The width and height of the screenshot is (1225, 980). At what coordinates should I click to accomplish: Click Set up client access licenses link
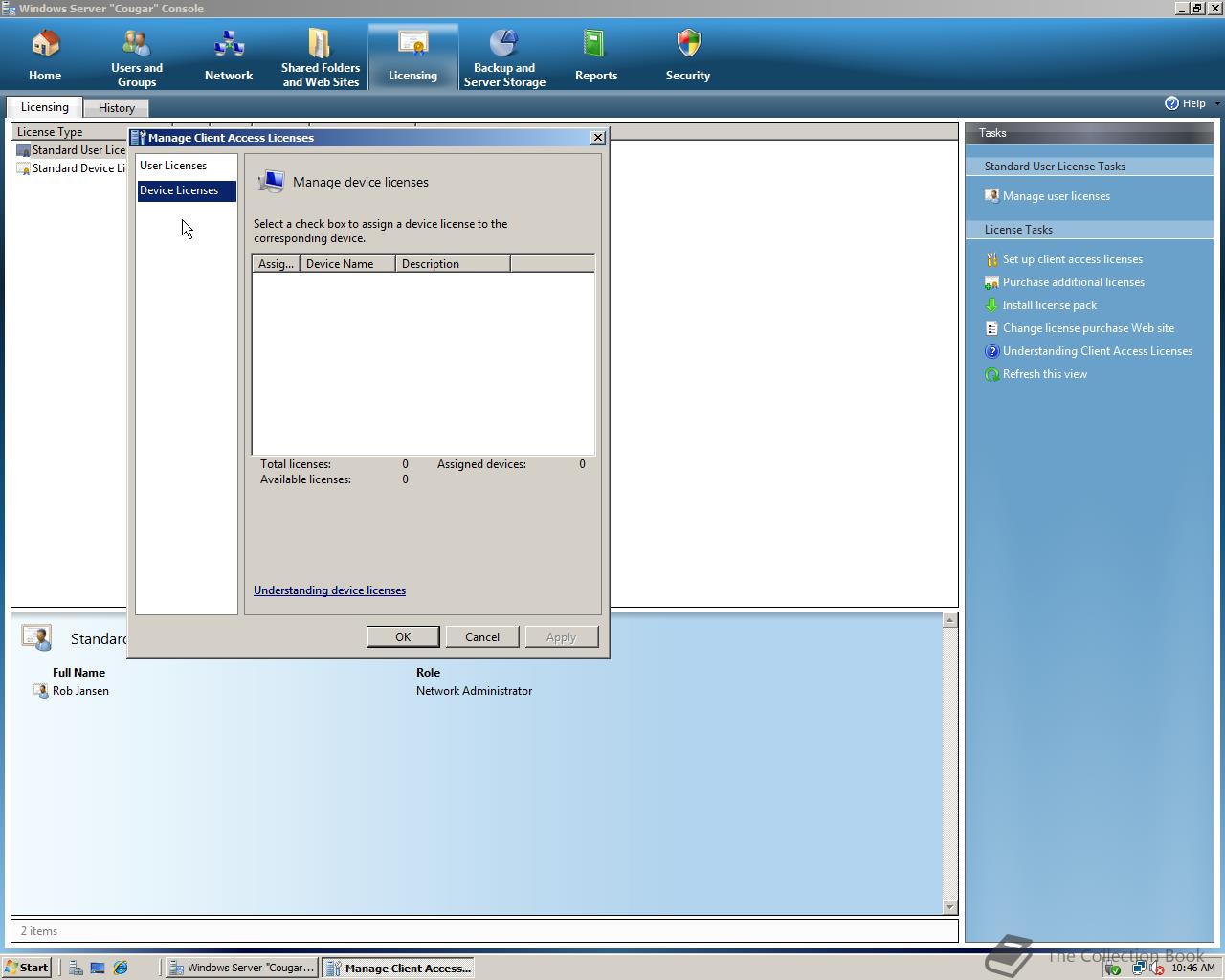1073,259
